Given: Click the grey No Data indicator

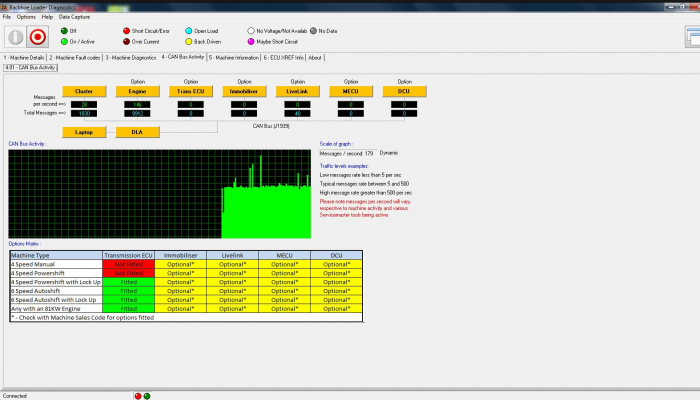Looking at the screenshot, I should pos(313,31).
